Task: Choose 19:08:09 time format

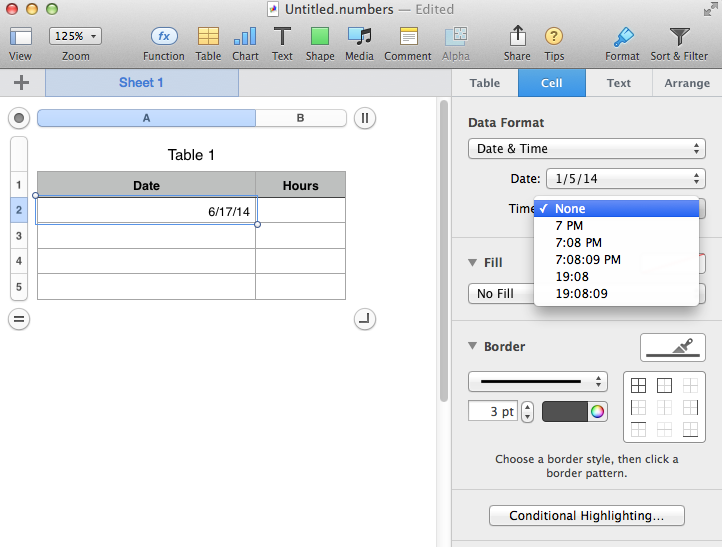Action: (x=617, y=294)
